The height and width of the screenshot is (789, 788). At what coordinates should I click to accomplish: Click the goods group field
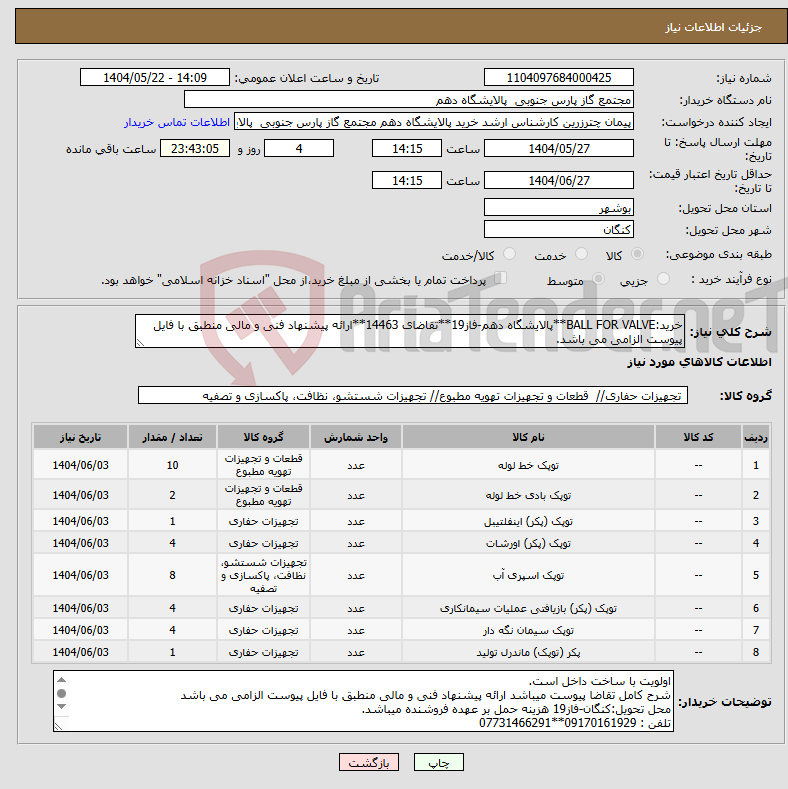(x=413, y=396)
